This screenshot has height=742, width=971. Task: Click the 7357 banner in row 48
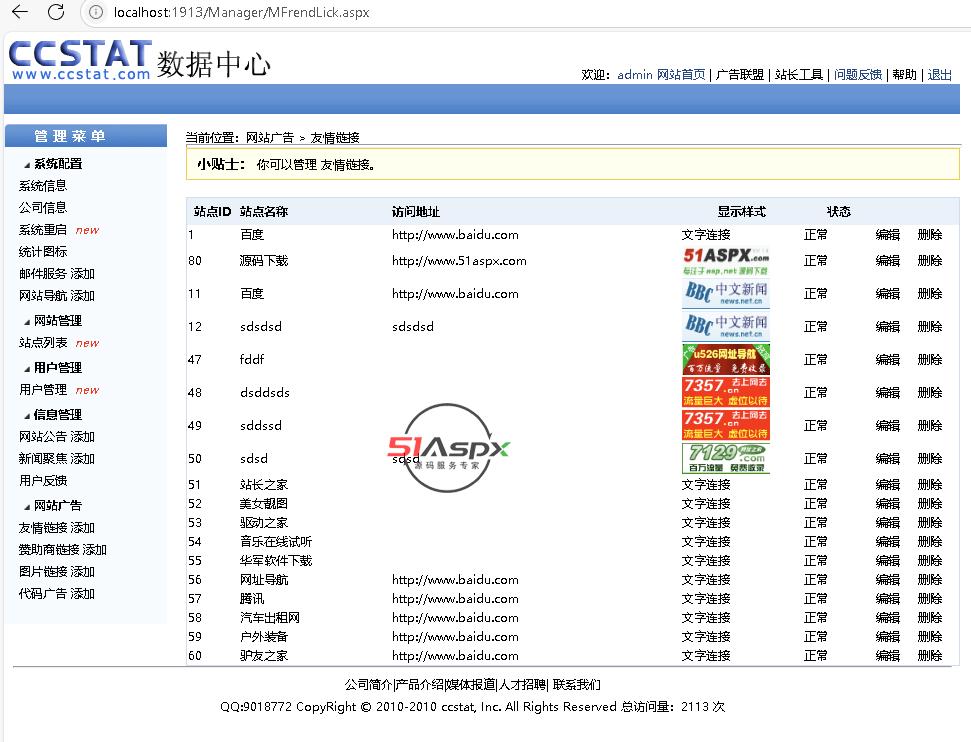coord(726,392)
